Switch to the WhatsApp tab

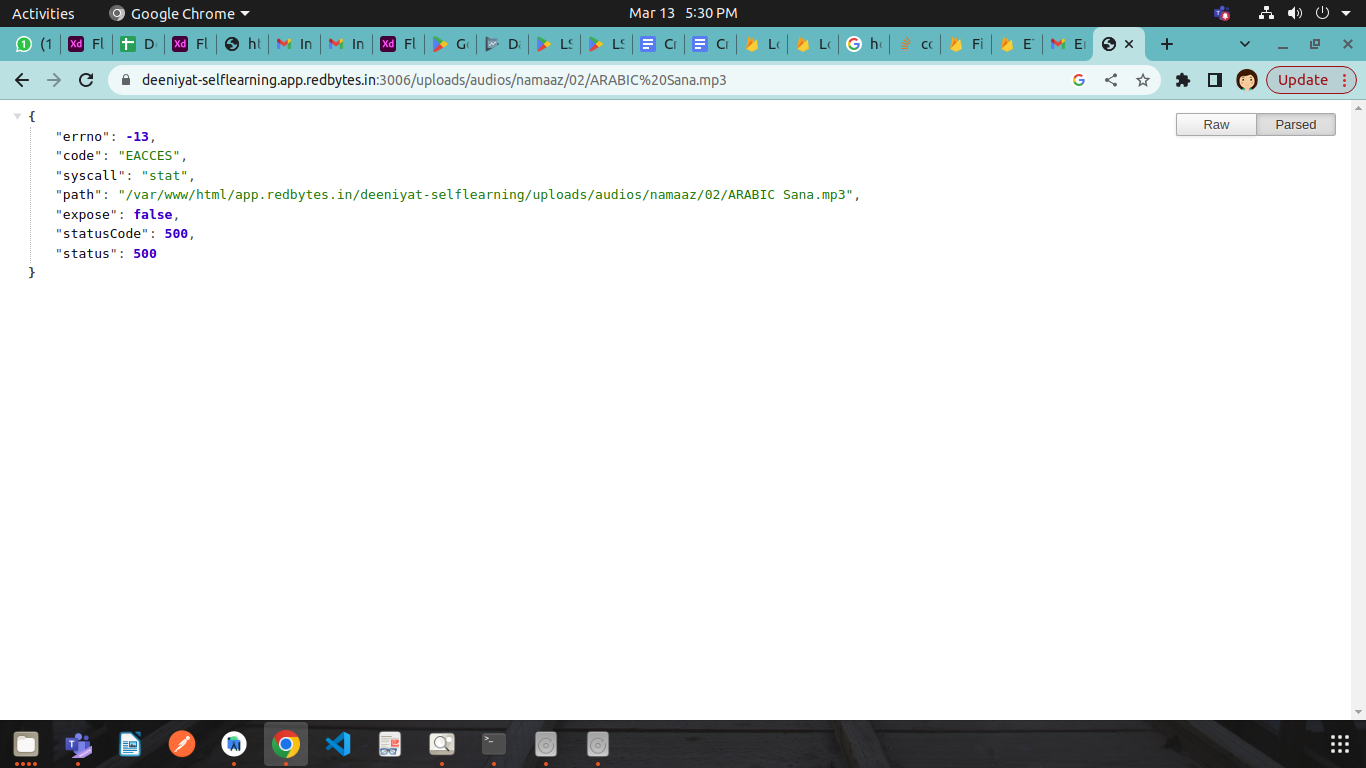pyautogui.click(x=34, y=44)
